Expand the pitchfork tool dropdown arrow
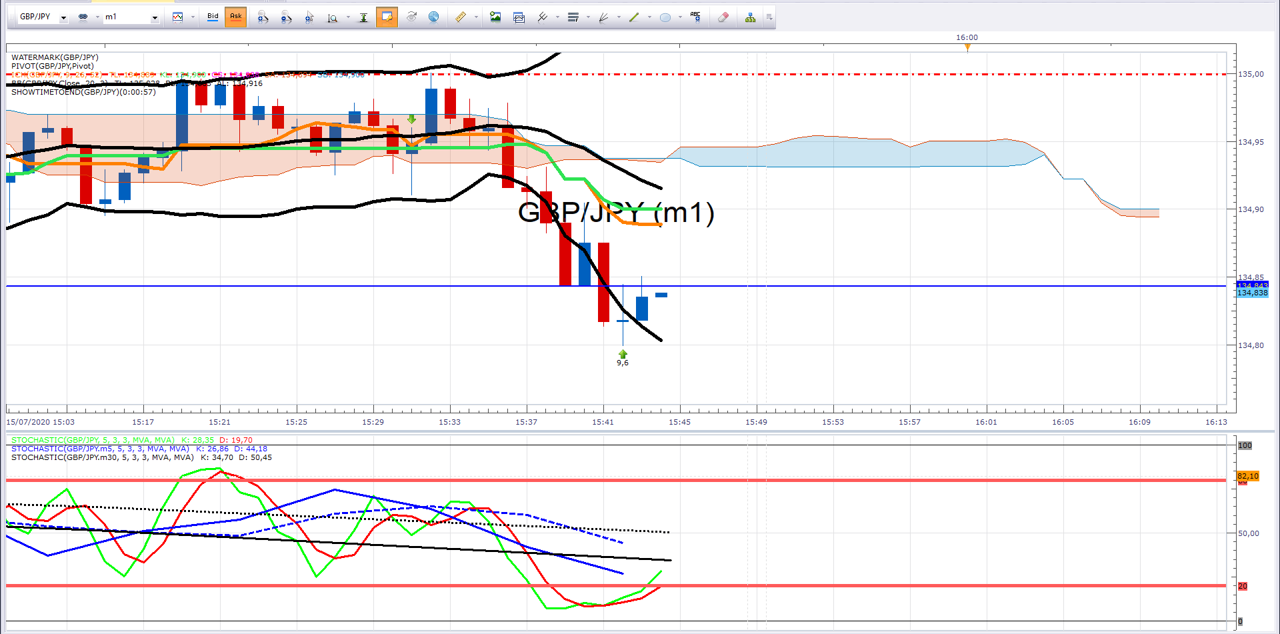Viewport: 1280px width, 634px height. pyautogui.click(x=556, y=17)
